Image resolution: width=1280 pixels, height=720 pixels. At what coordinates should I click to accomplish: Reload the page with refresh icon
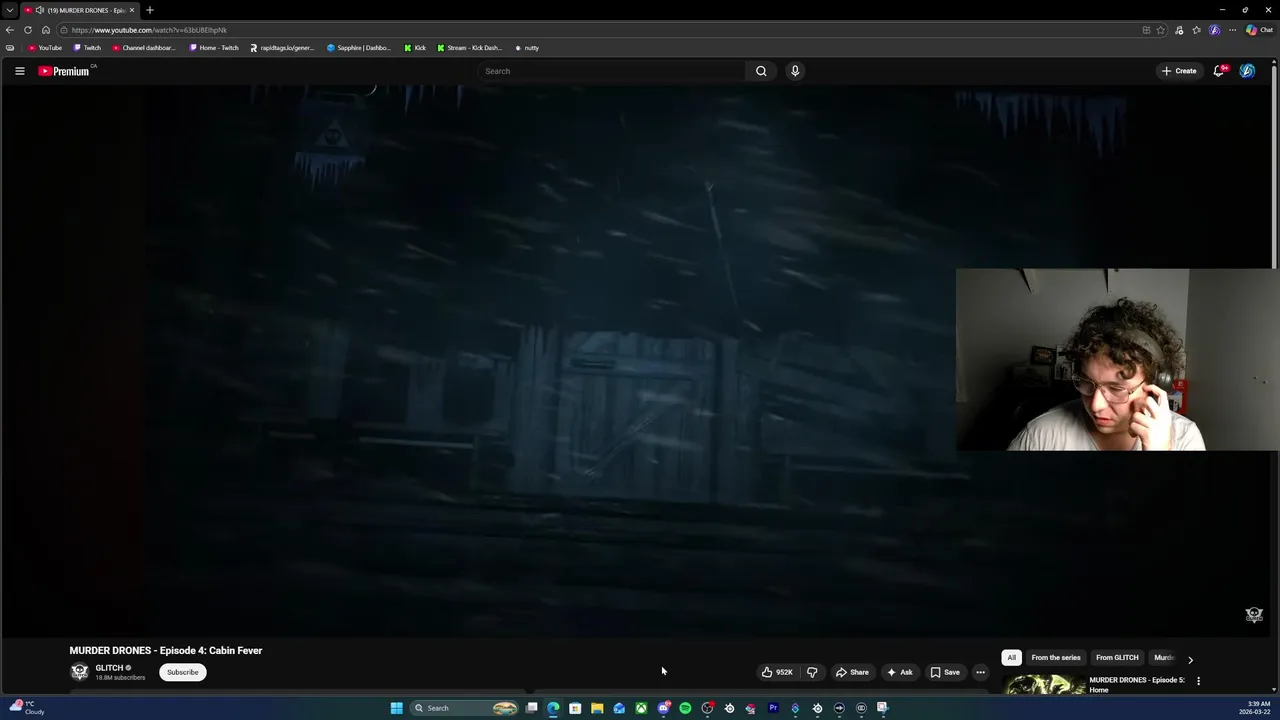(28, 30)
